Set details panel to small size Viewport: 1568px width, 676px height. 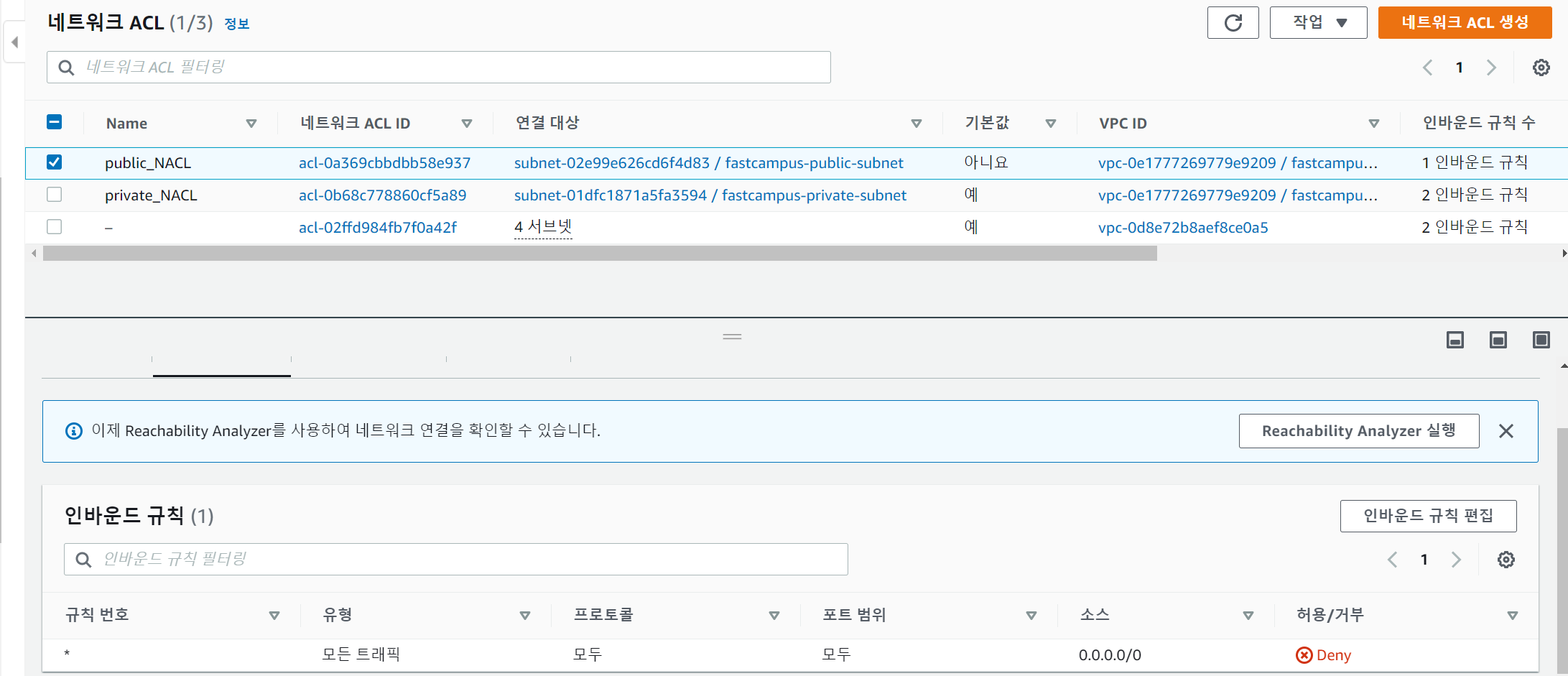[1455, 340]
